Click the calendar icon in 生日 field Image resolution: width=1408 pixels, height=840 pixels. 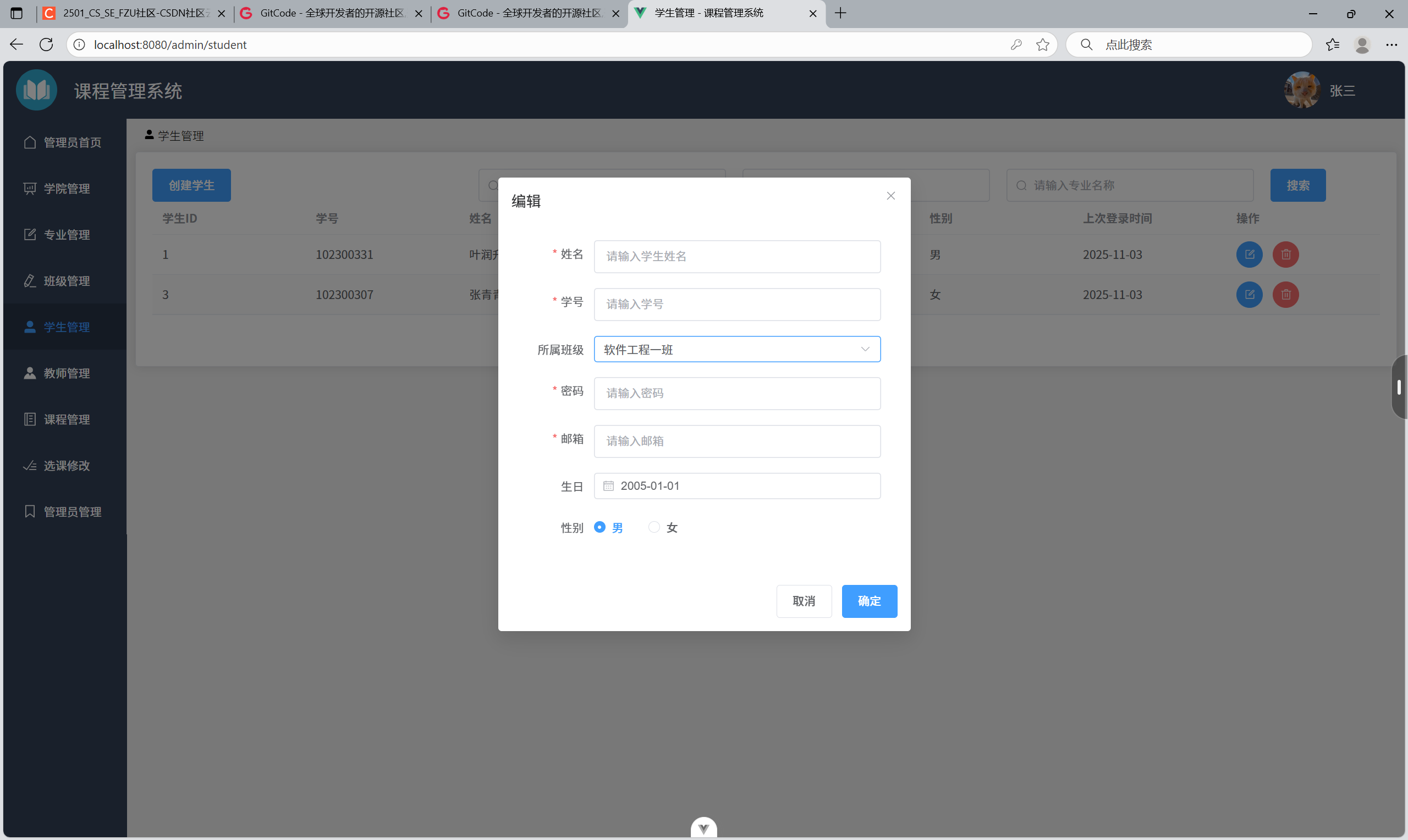pos(608,486)
